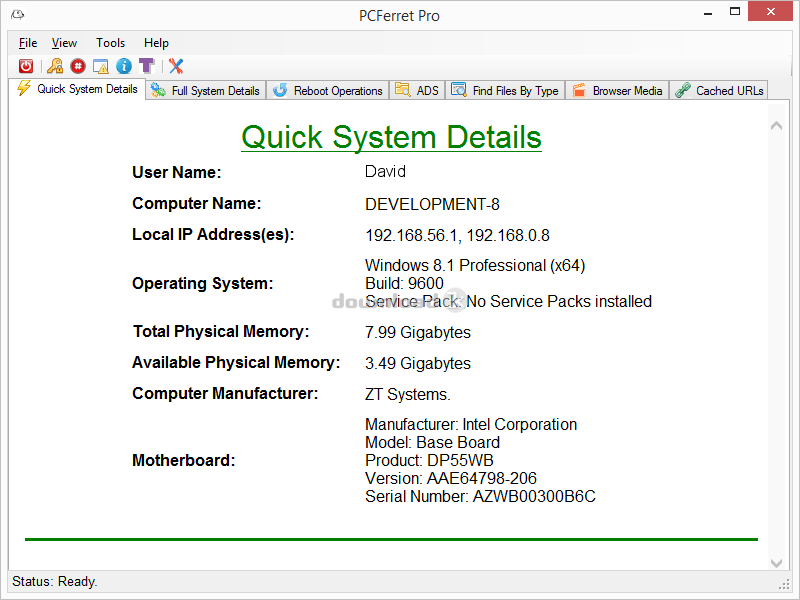Image resolution: width=800 pixels, height=600 pixels.
Task: Click the golden keys toolbar icon
Action: pos(55,66)
